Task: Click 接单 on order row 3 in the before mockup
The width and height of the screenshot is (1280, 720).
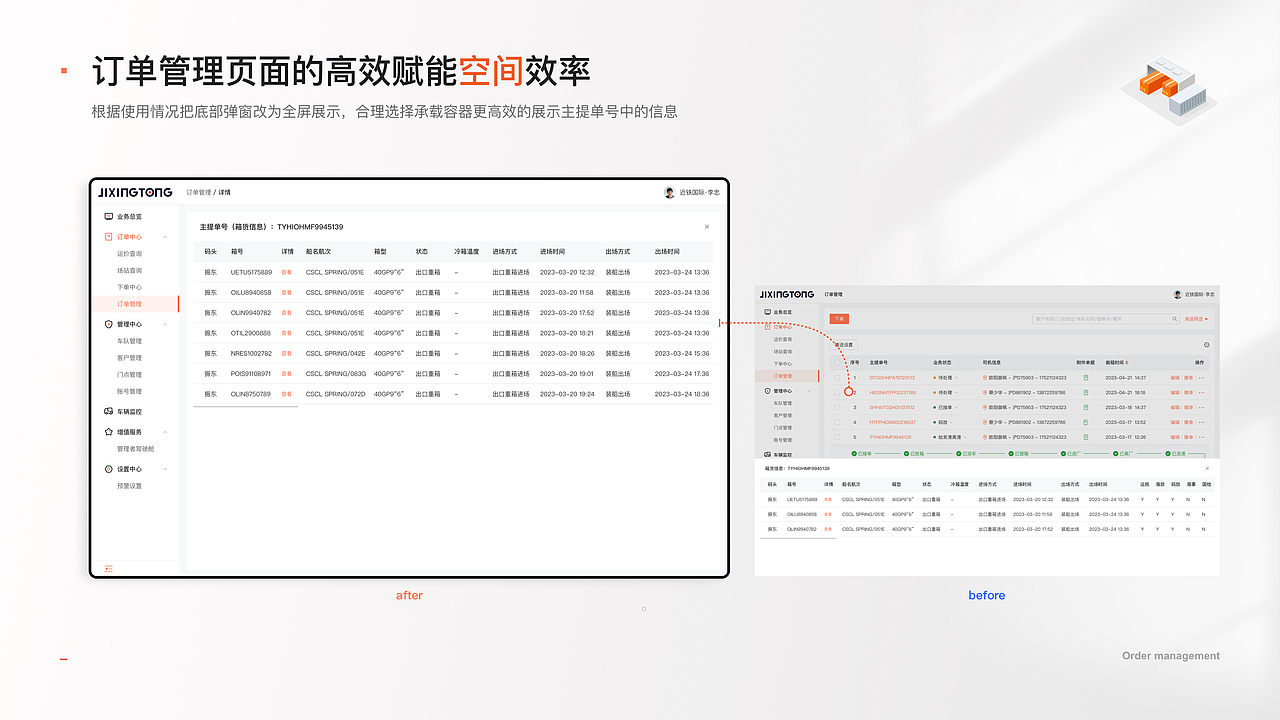Action: tap(1189, 407)
